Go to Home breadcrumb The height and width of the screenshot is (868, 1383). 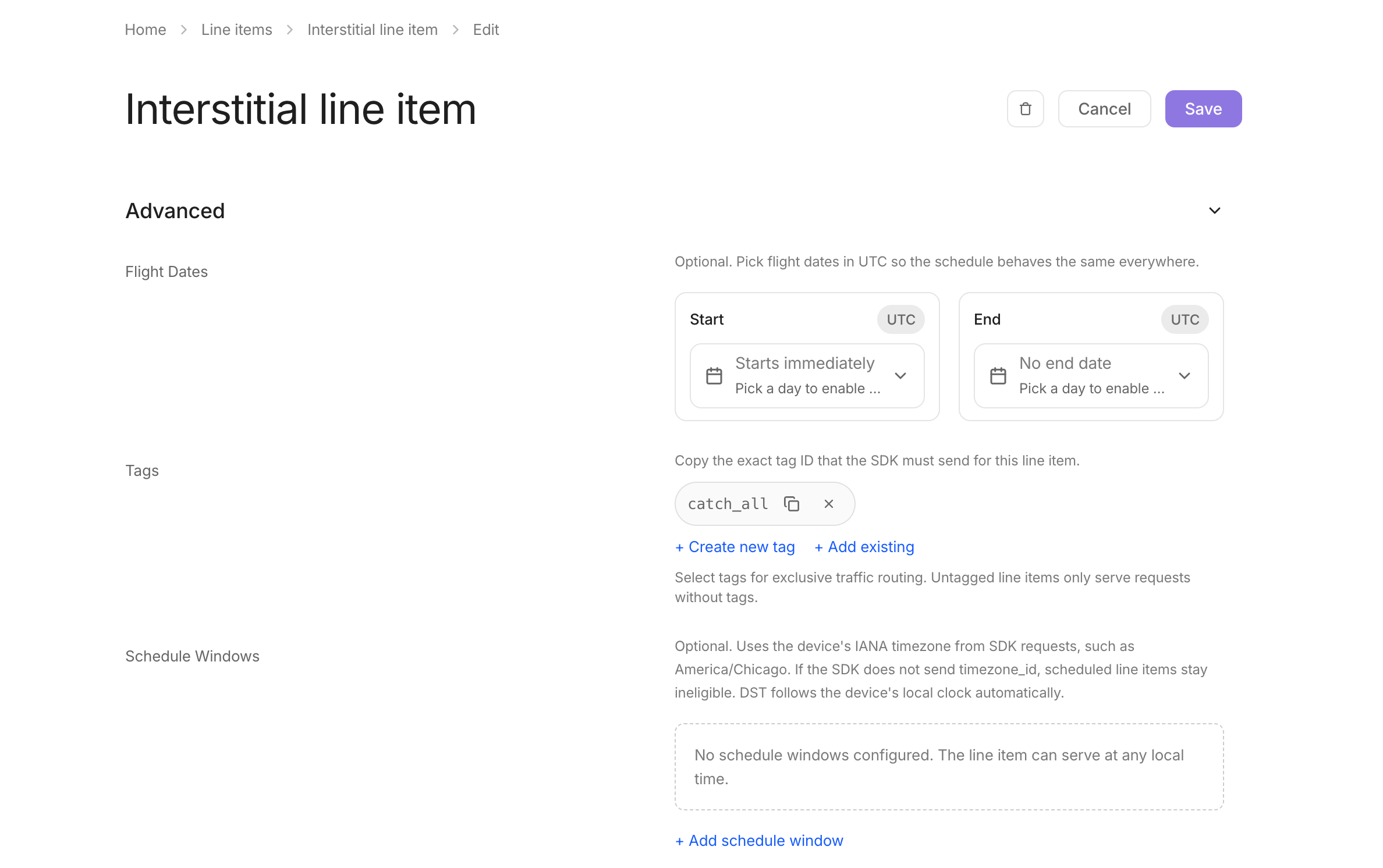pyautogui.click(x=146, y=30)
